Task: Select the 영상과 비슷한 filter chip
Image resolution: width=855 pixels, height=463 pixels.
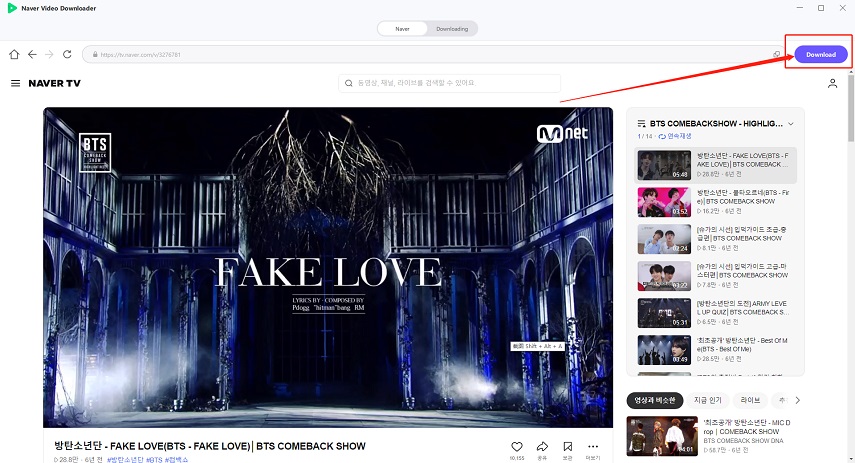Action: pos(654,400)
